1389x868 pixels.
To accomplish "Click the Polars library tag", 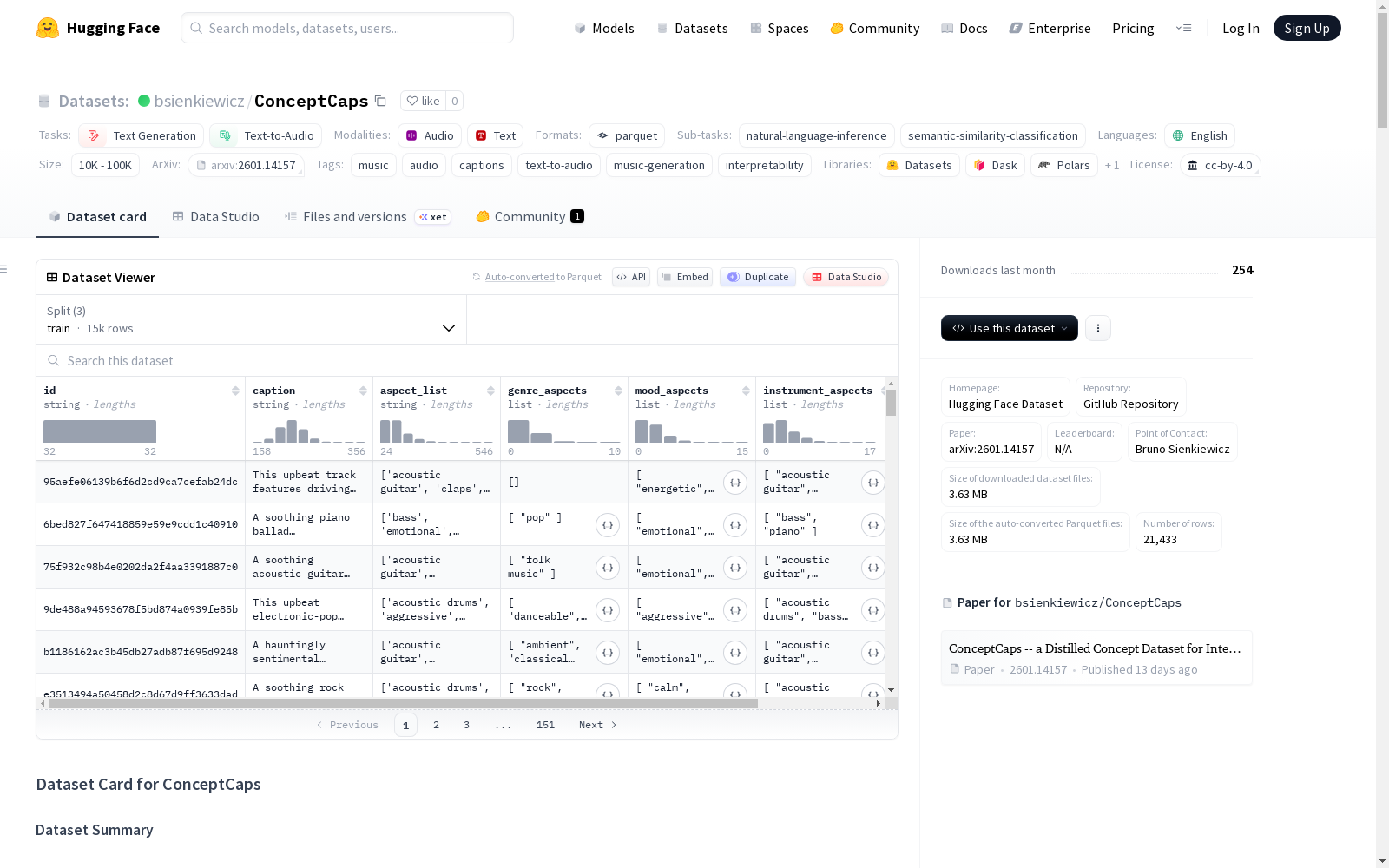I will (x=1064, y=165).
